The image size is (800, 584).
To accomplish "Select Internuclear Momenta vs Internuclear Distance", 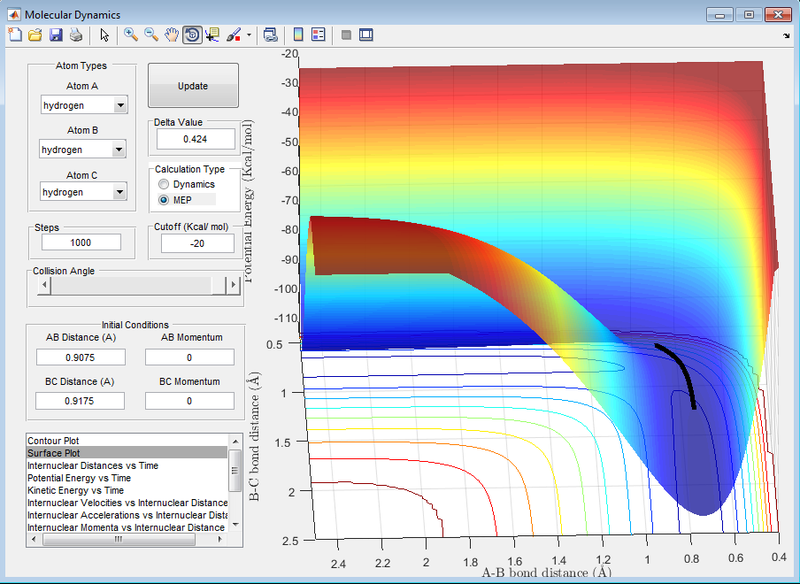I will click(127, 527).
